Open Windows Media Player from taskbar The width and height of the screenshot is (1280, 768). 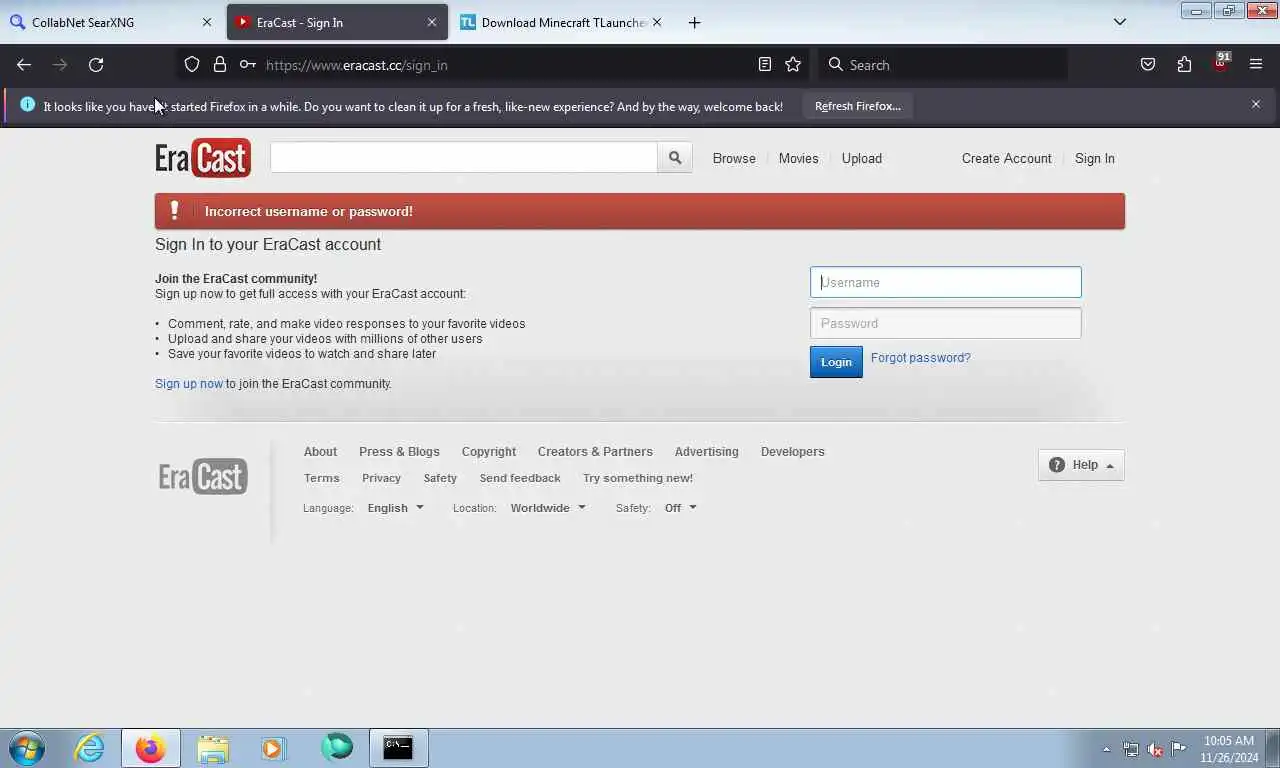pos(273,748)
